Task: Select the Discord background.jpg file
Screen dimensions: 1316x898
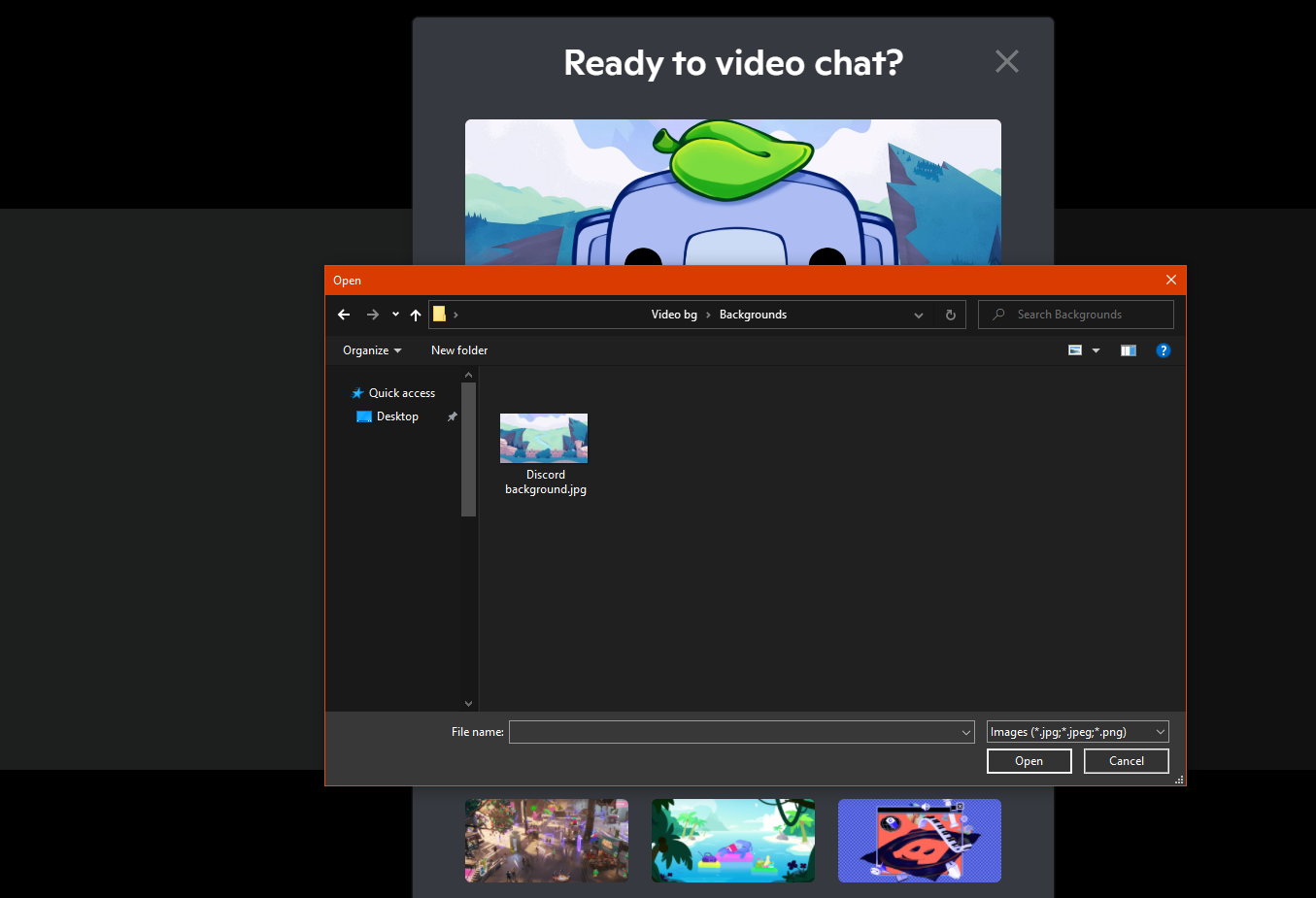Action: pyautogui.click(x=544, y=438)
